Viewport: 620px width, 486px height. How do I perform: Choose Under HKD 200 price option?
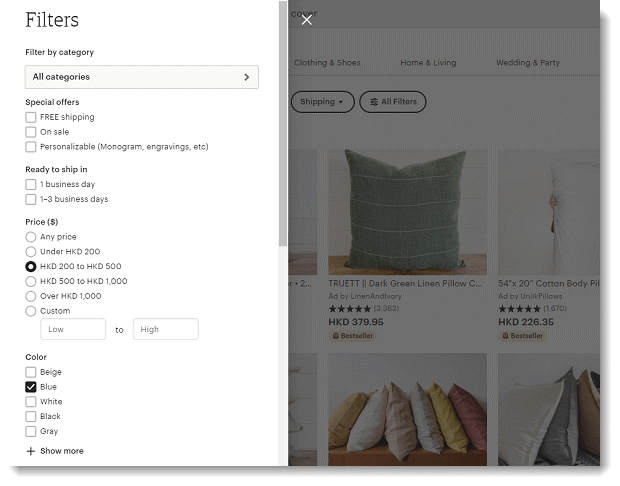[x=31, y=252]
